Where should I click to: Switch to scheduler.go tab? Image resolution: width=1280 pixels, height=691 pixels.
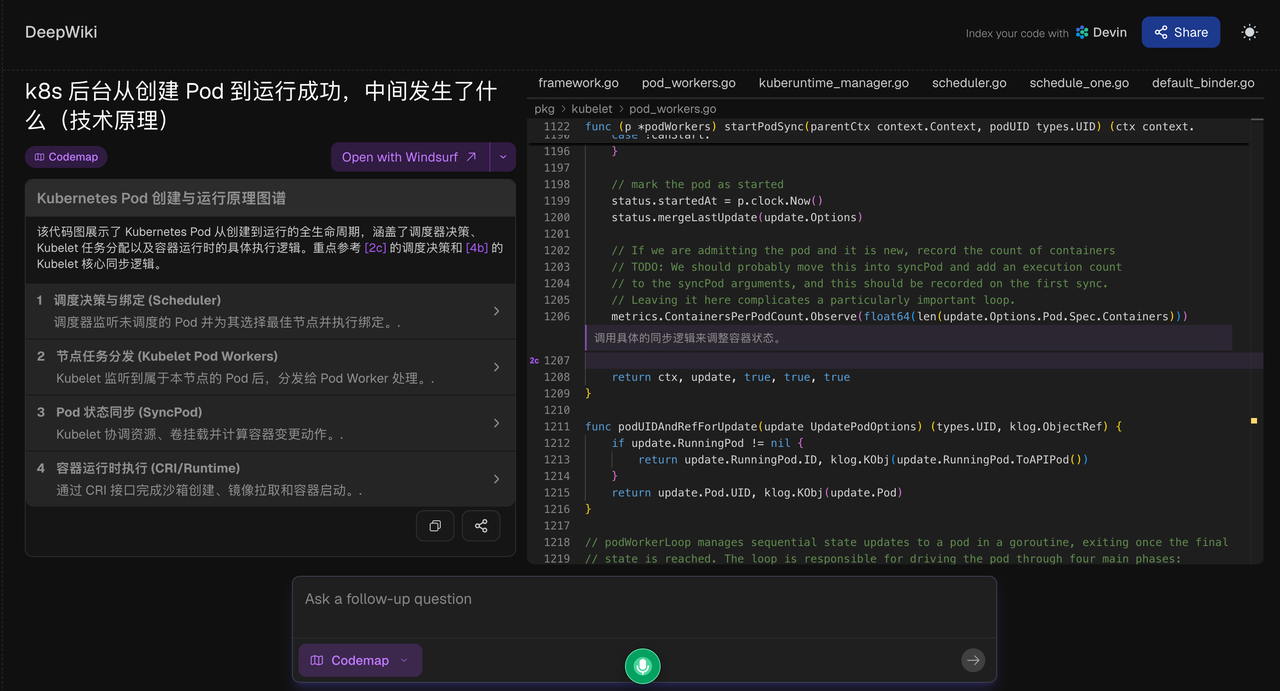969,83
